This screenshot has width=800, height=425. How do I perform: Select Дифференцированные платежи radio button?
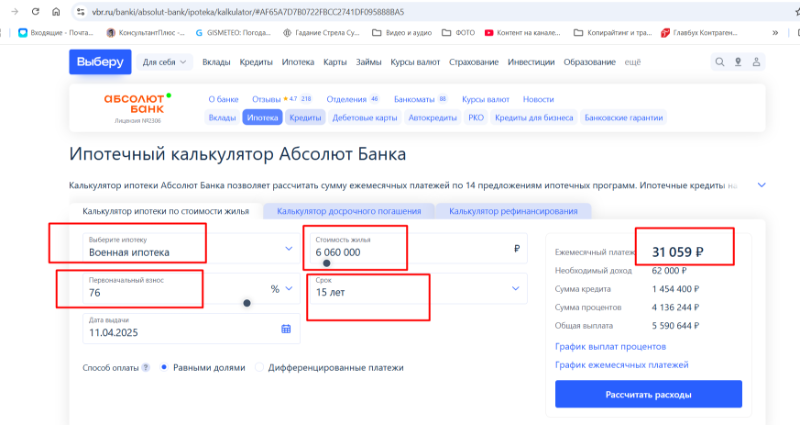(261, 367)
